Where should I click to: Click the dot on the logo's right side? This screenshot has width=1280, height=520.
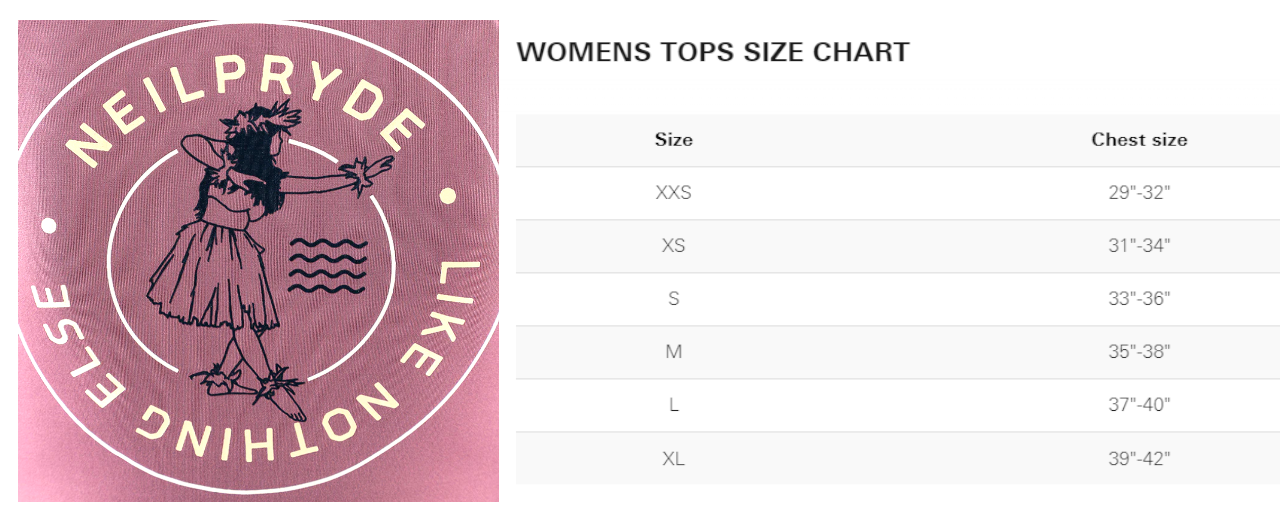tap(448, 196)
